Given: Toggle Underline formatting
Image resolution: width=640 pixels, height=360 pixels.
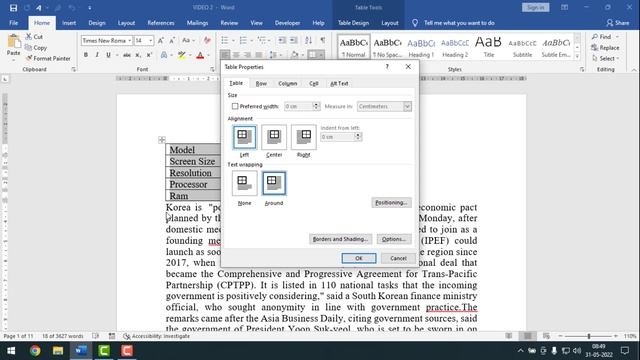Looking at the screenshot, I should [x=108, y=55].
